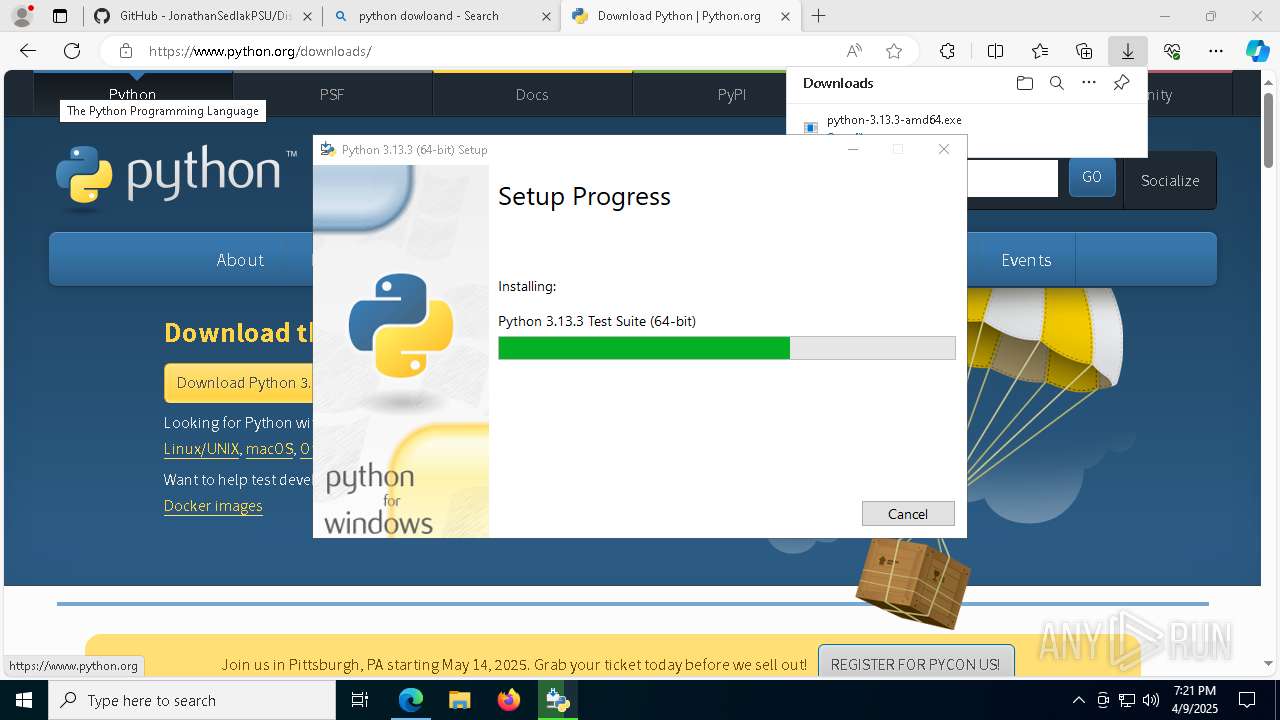Image resolution: width=1280 pixels, height=720 pixels.
Task: Click REGISTER FOR PYCON US! button
Action: tap(915, 664)
